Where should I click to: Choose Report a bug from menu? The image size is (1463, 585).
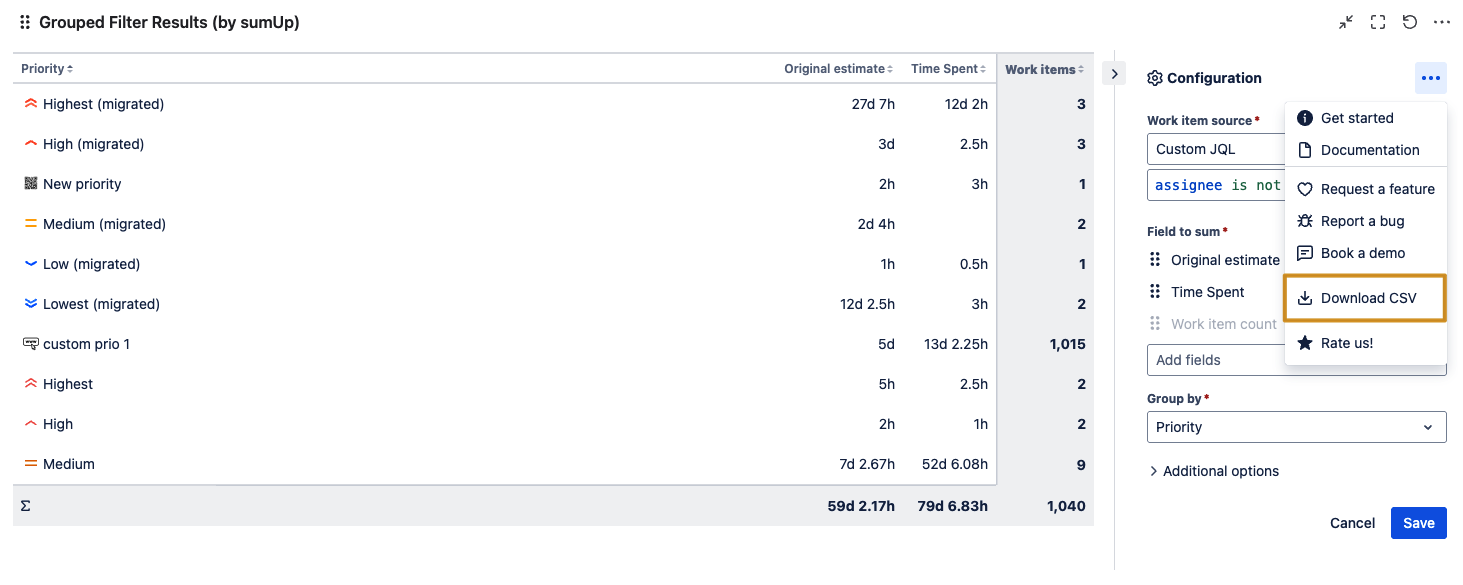pos(1362,221)
